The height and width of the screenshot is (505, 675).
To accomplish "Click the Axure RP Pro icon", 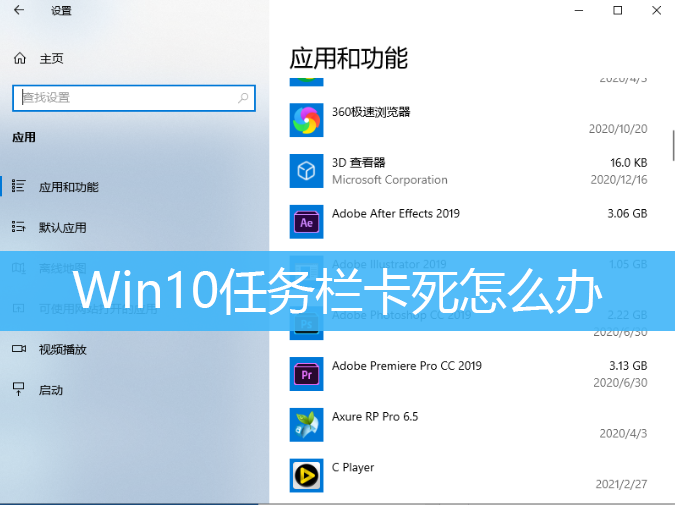I will point(305,425).
